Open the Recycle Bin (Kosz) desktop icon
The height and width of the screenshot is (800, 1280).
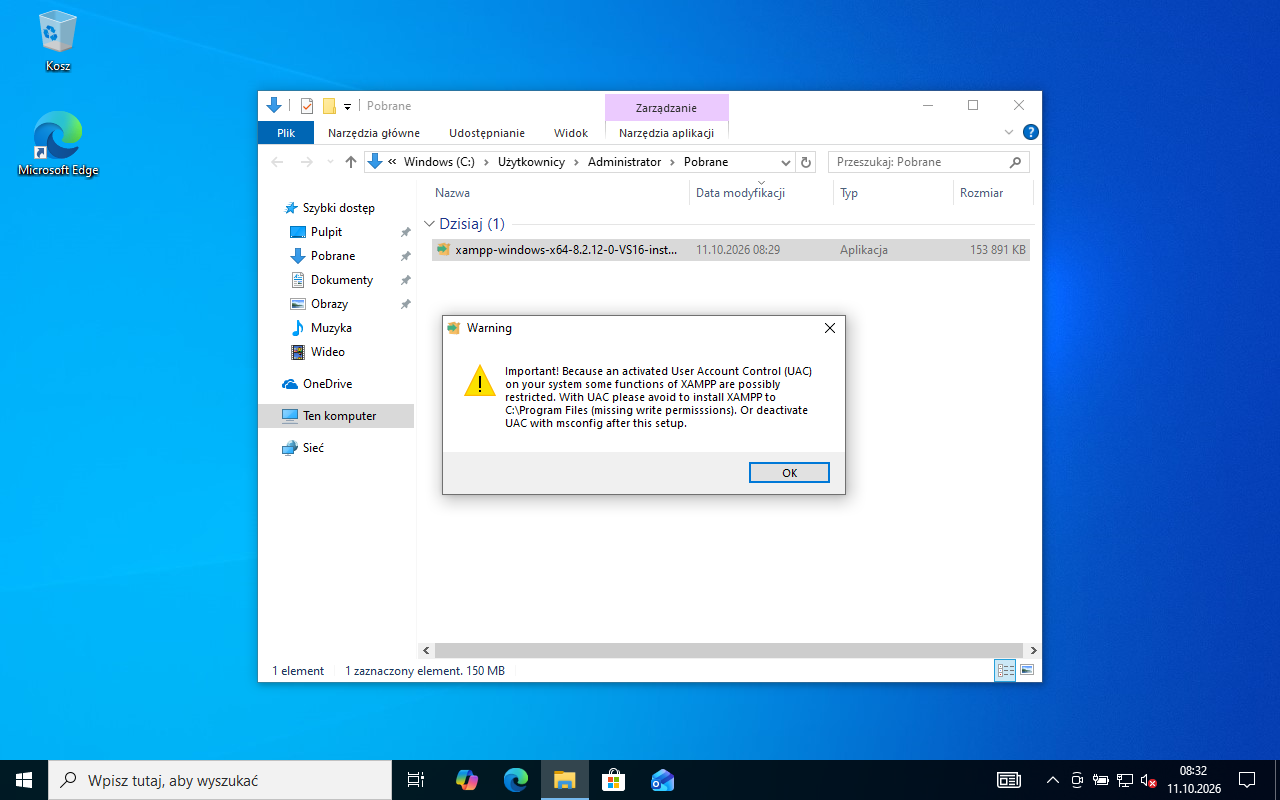pyautogui.click(x=58, y=41)
